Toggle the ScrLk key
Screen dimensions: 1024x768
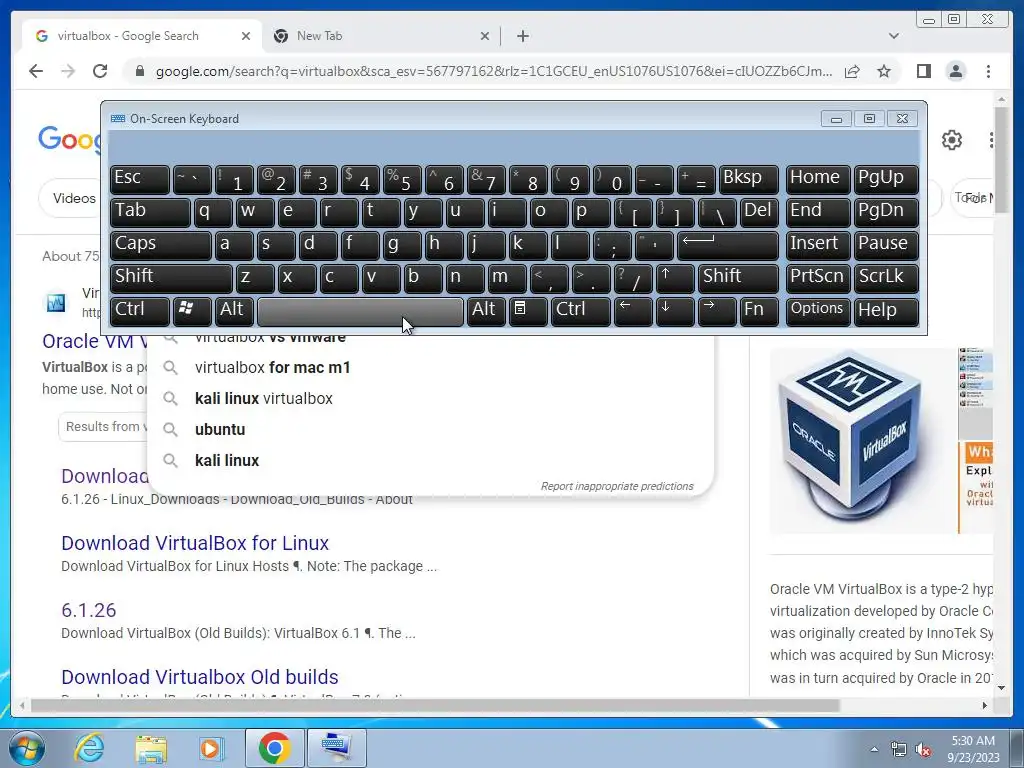coord(886,278)
